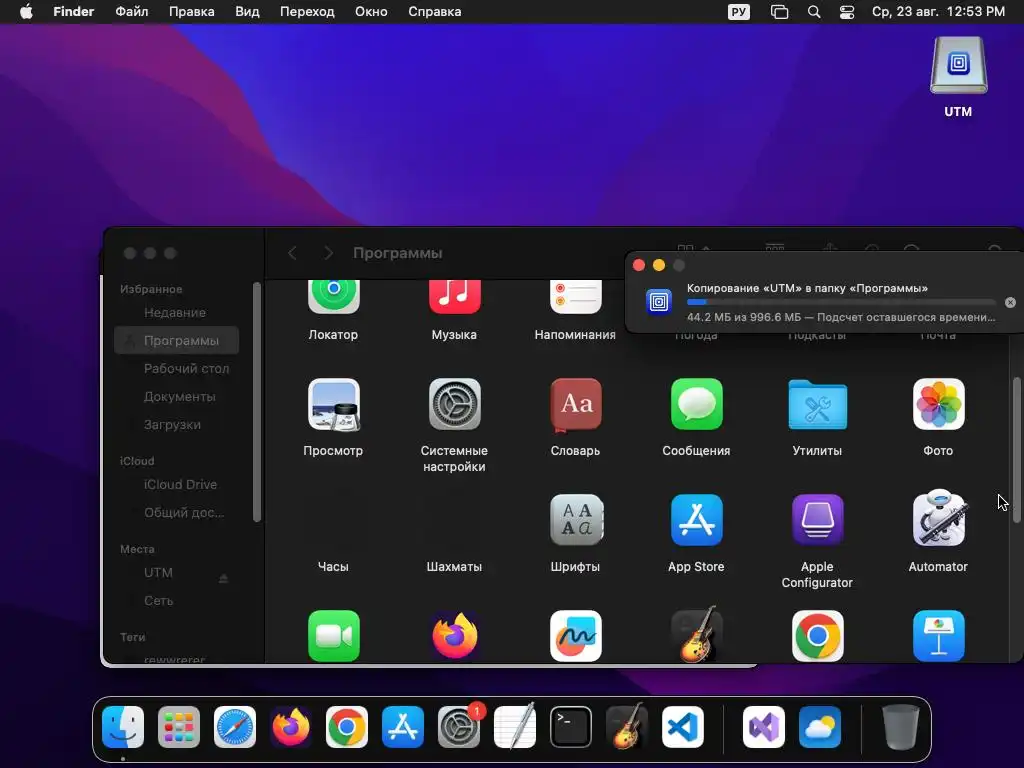Select App Store in the Programs folder
This screenshot has height=768, width=1024.
click(696, 520)
